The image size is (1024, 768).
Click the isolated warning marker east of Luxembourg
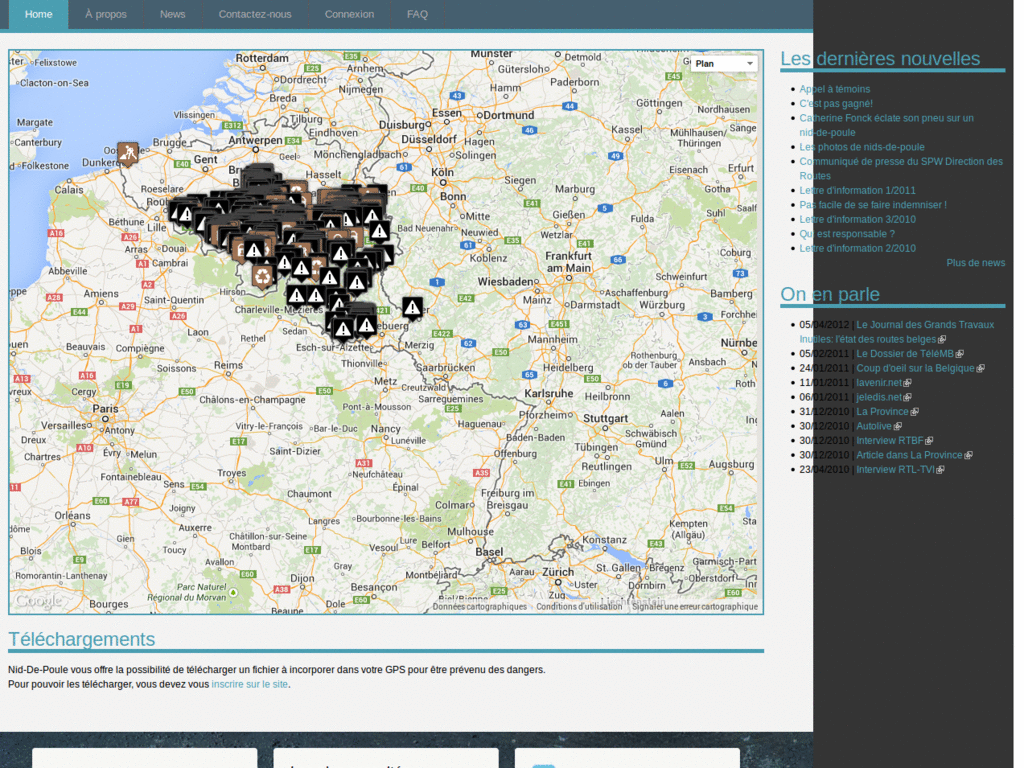[412, 308]
